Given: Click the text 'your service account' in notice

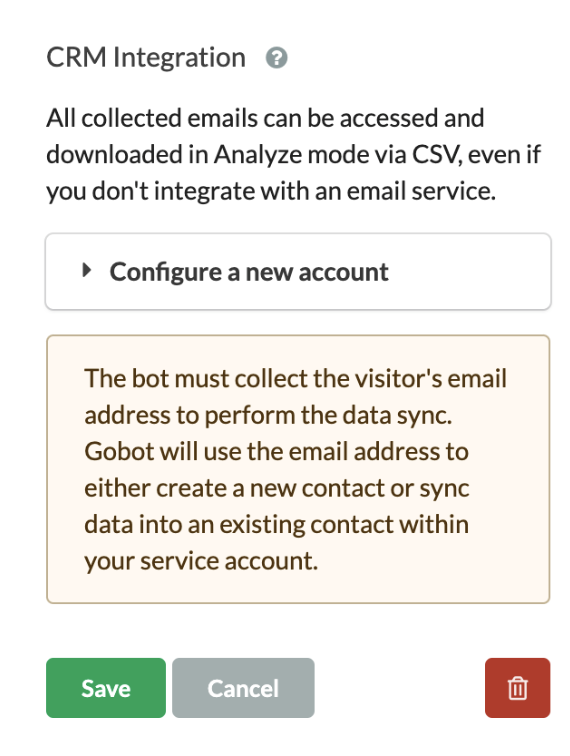Looking at the screenshot, I should [x=199, y=561].
